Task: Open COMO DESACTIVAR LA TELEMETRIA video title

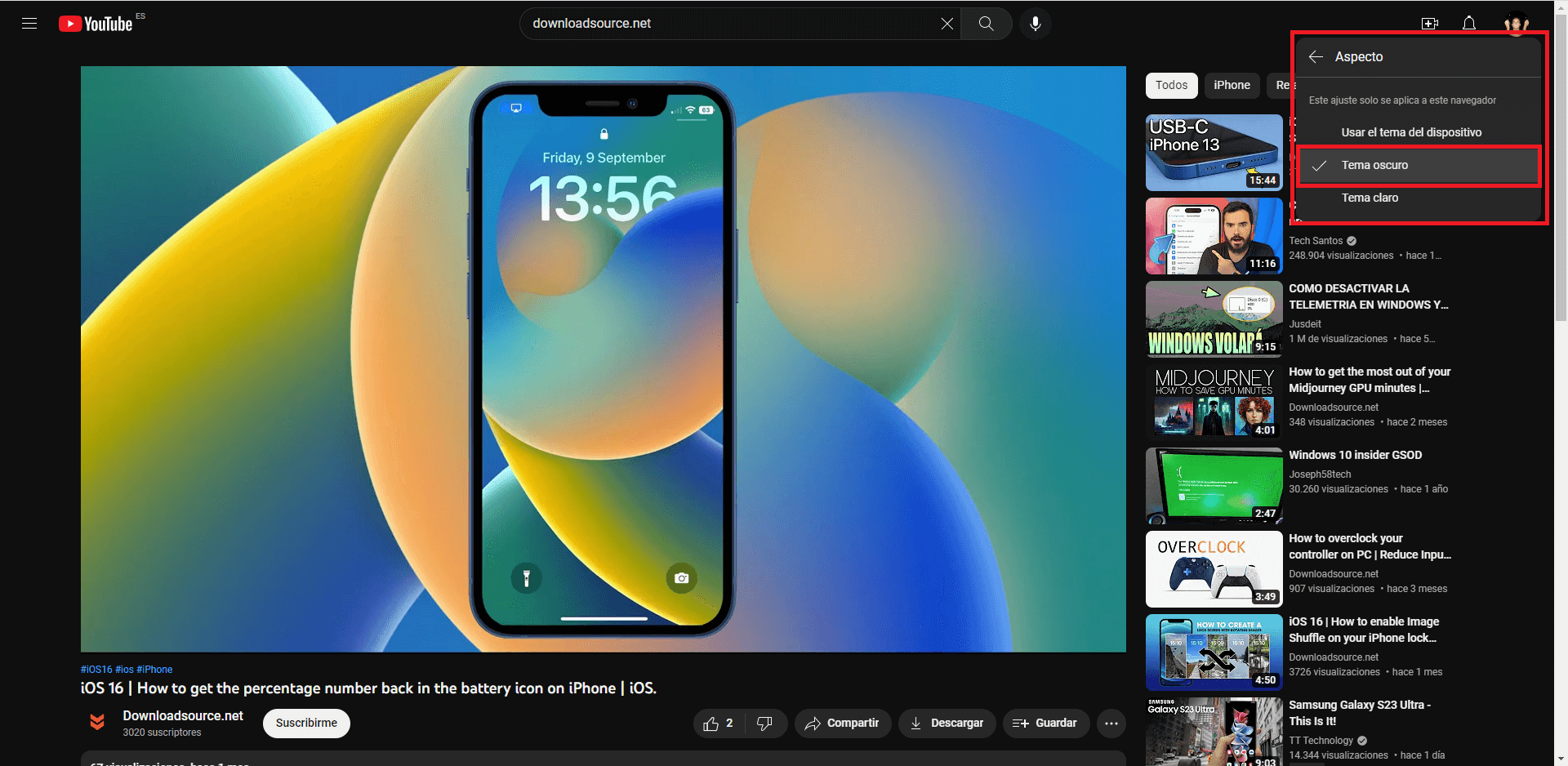Action: 1369,296
